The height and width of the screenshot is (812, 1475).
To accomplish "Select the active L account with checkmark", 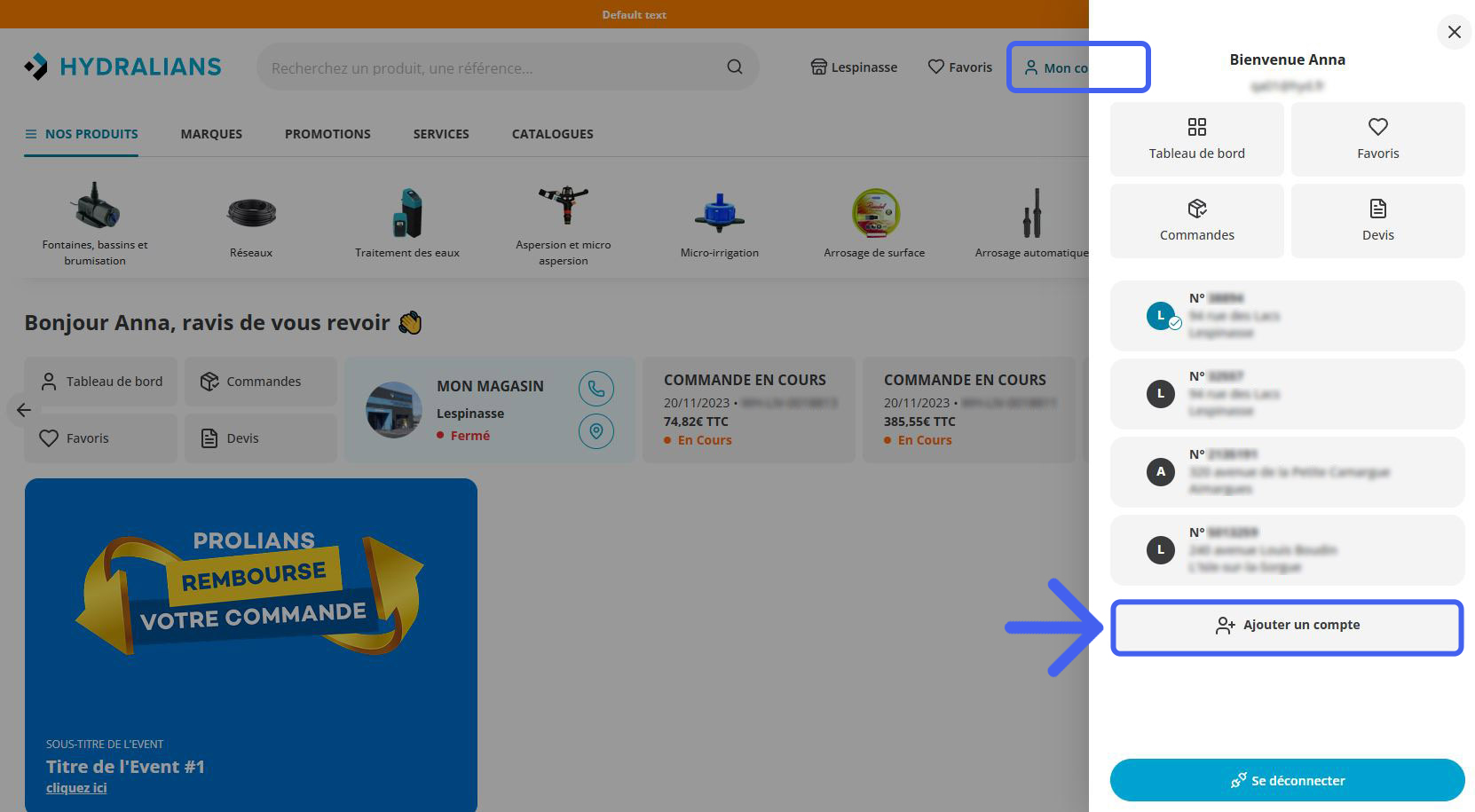I will [x=1287, y=316].
